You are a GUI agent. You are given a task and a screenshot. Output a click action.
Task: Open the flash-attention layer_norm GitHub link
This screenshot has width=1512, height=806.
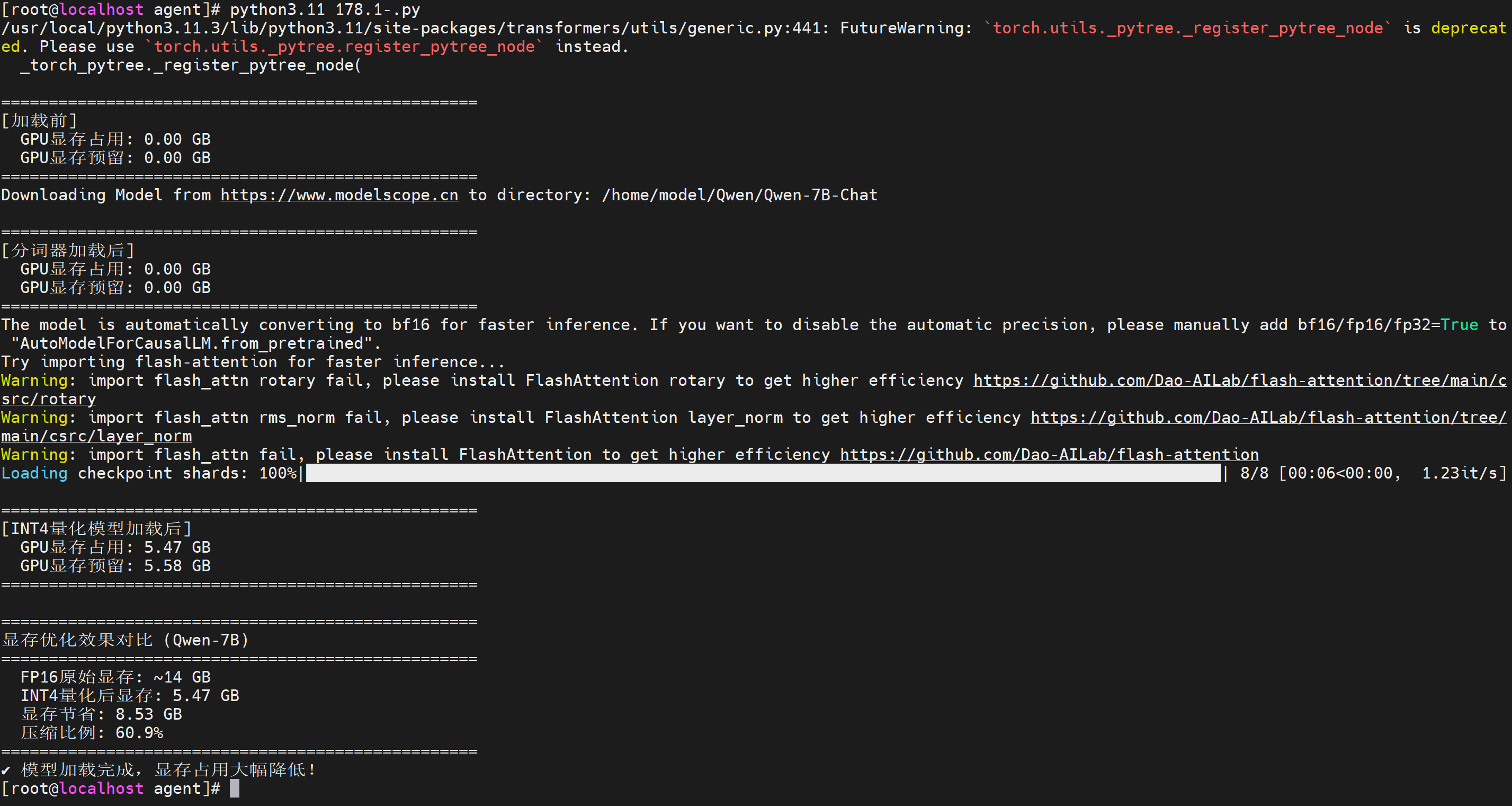(x=1268, y=418)
